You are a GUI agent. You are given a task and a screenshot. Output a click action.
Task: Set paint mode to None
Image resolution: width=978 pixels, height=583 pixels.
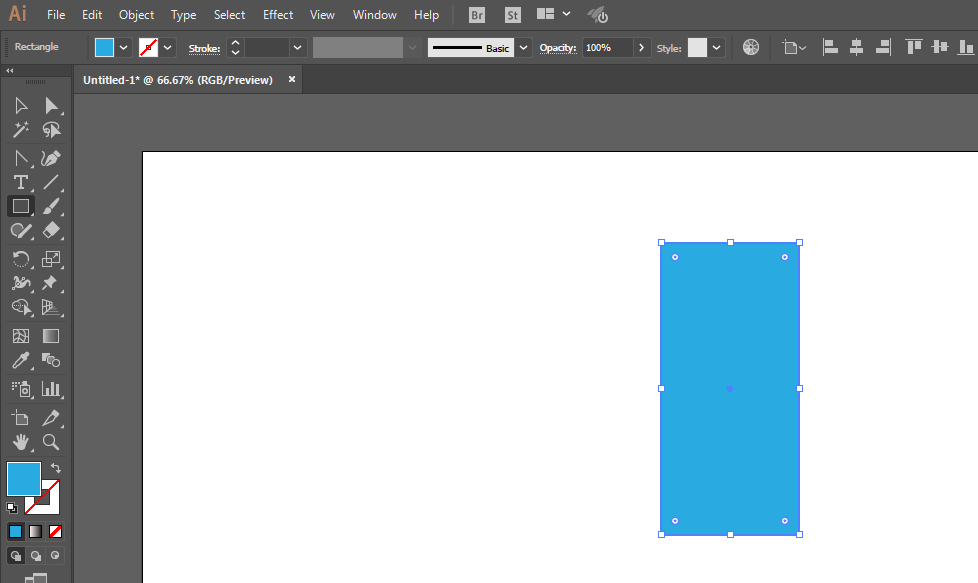[x=56, y=531]
